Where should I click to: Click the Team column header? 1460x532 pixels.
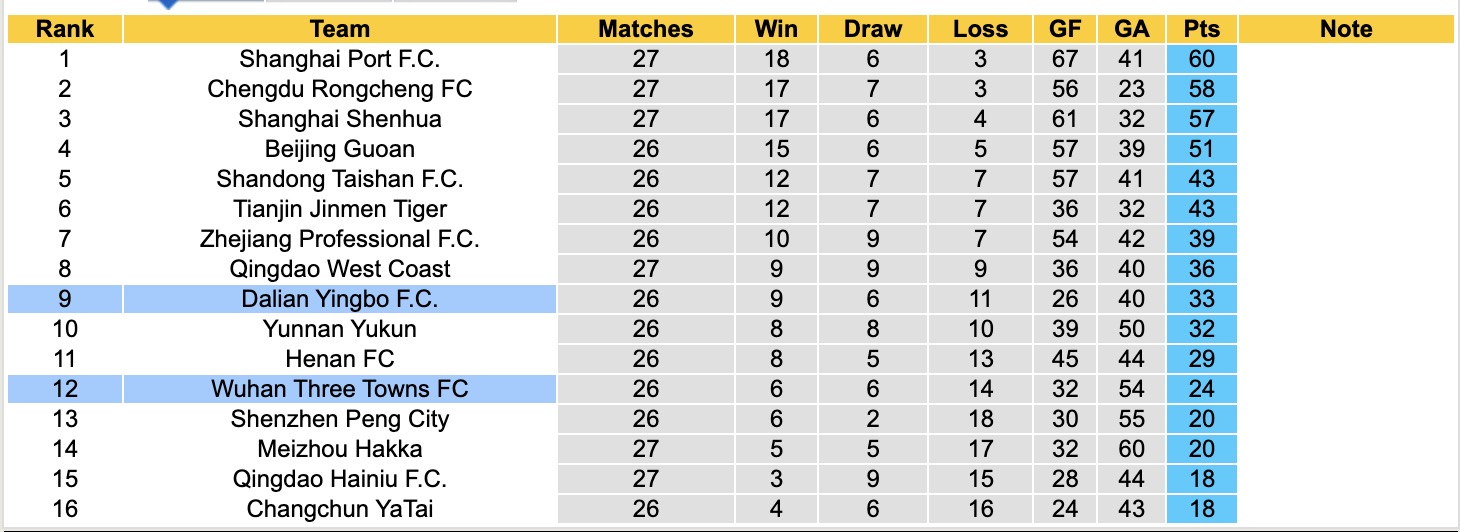coord(339,29)
